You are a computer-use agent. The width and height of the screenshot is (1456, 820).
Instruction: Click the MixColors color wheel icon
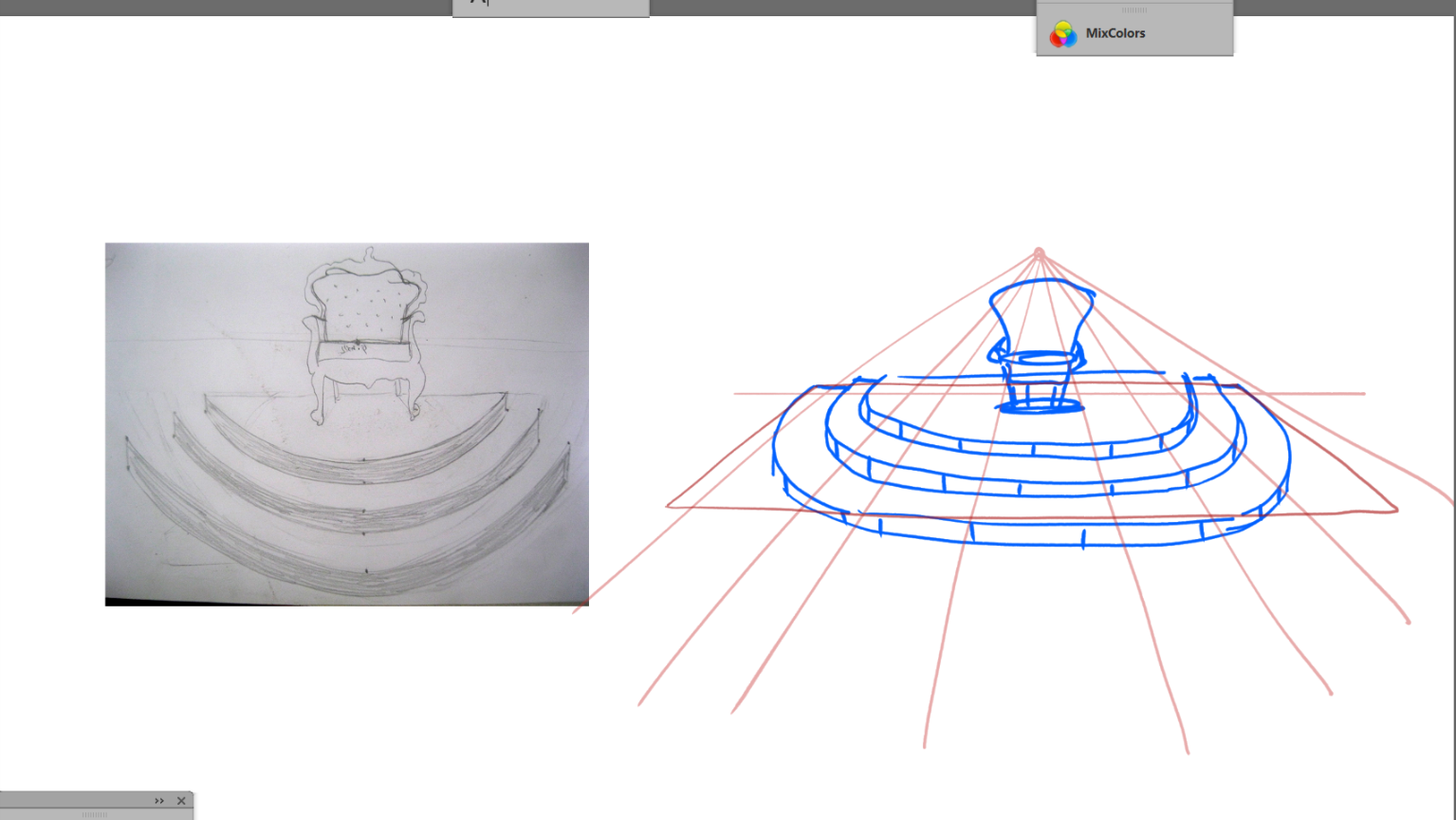tap(1062, 34)
